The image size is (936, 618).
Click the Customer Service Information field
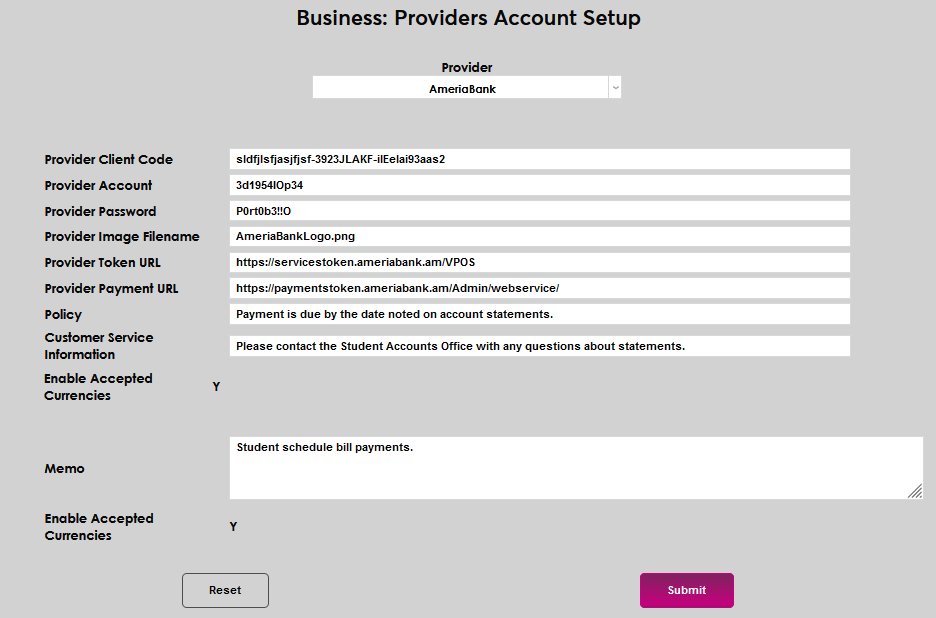coord(539,346)
